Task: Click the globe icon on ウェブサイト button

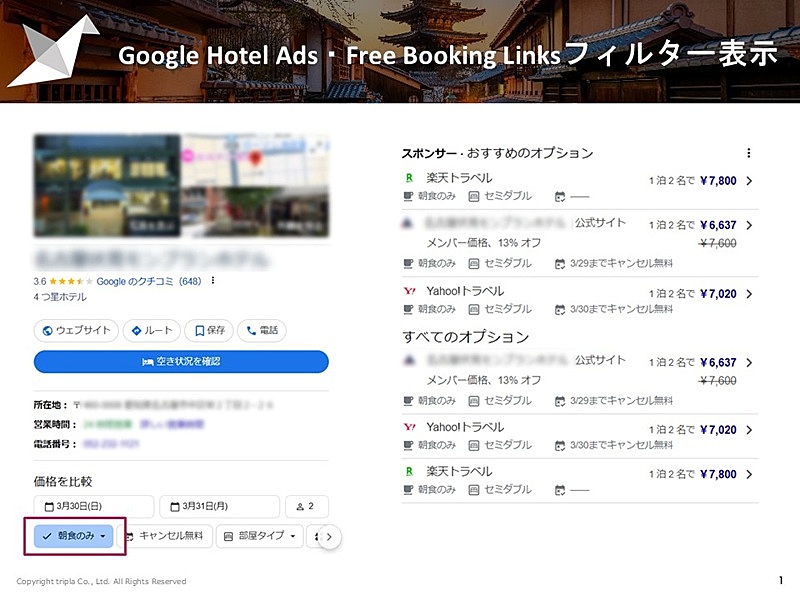Action: point(47,331)
